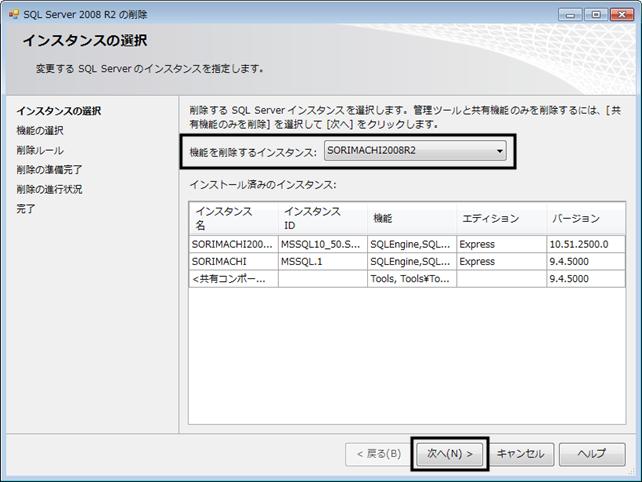Click the SQL Server setup title bar icon

[x=14, y=14]
